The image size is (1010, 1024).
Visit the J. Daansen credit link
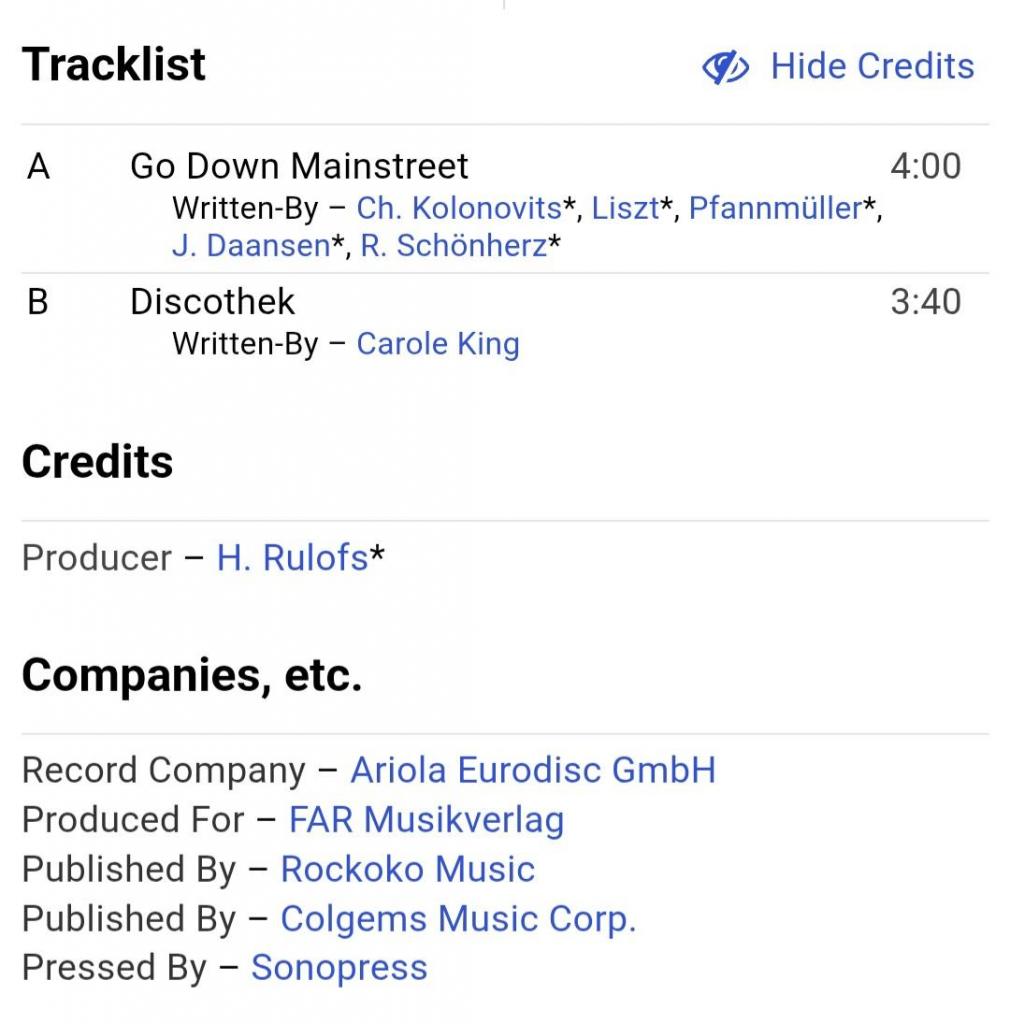pyautogui.click(x=251, y=246)
